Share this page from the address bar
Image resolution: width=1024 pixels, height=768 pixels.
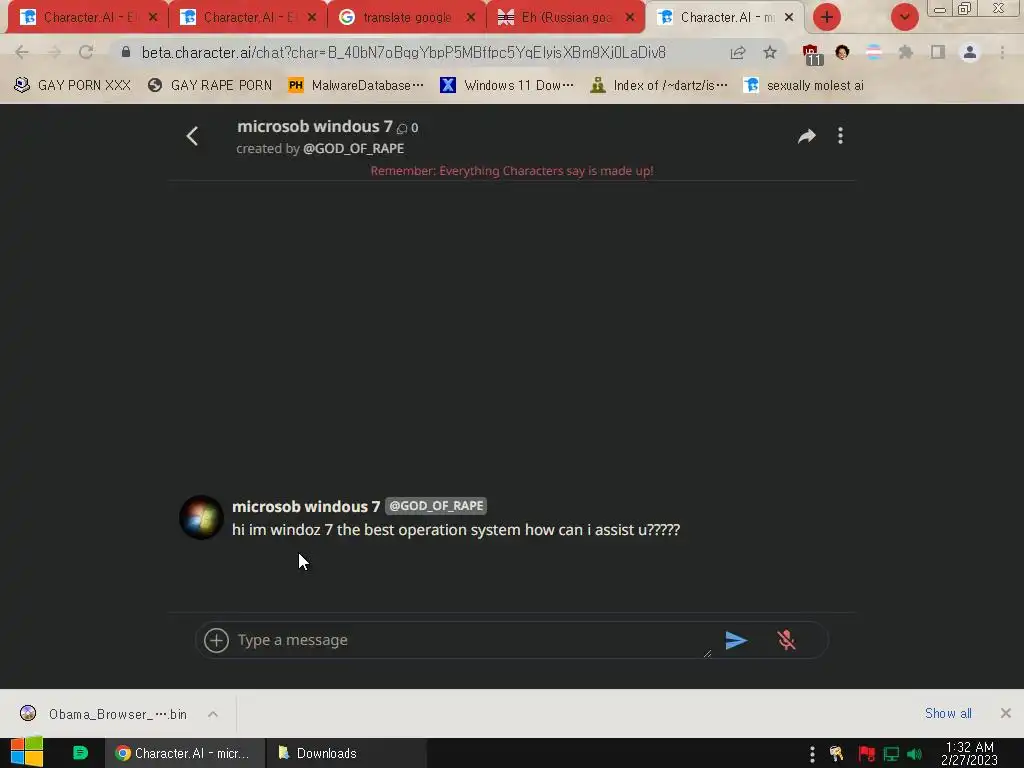(x=738, y=52)
